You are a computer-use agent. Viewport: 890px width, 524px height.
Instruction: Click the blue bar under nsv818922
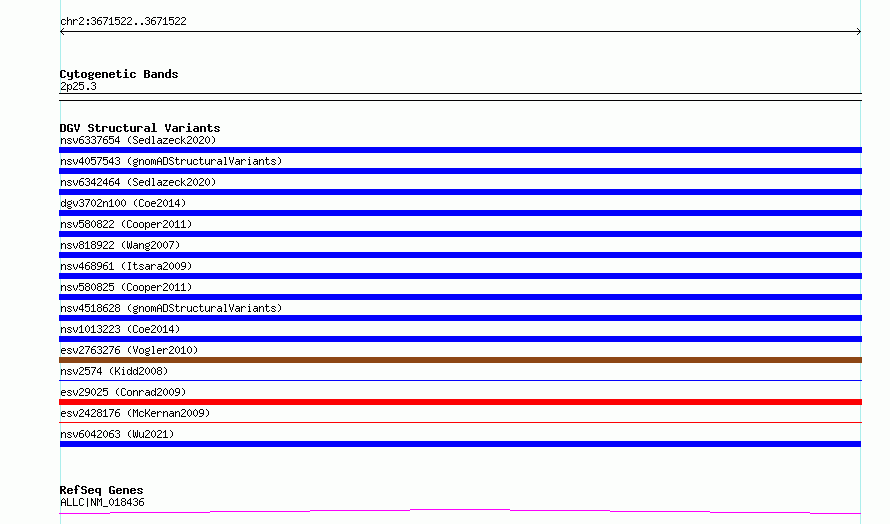click(460, 255)
